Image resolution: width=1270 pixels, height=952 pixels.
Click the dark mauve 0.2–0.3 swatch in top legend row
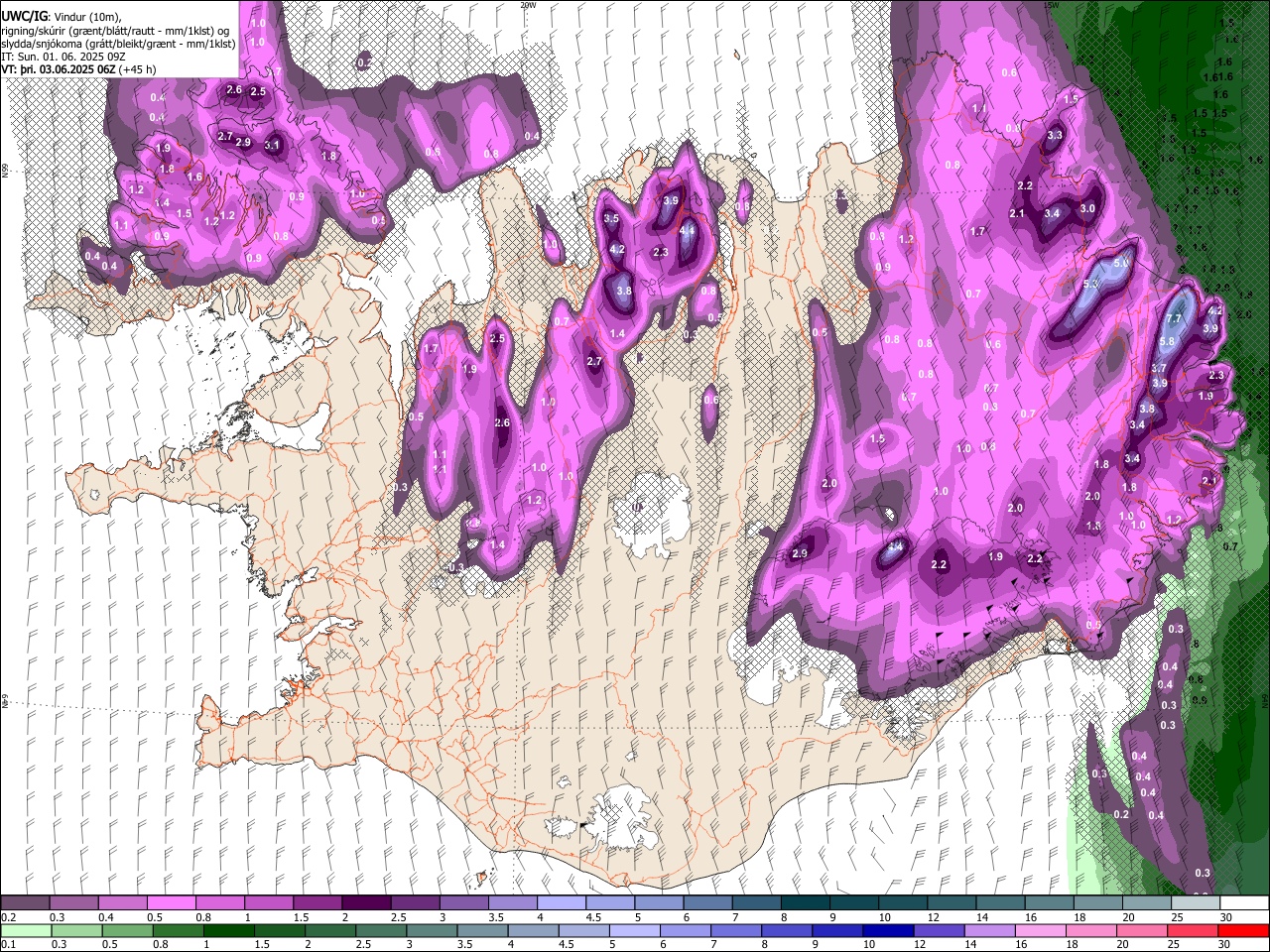pyautogui.click(x=26, y=903)
